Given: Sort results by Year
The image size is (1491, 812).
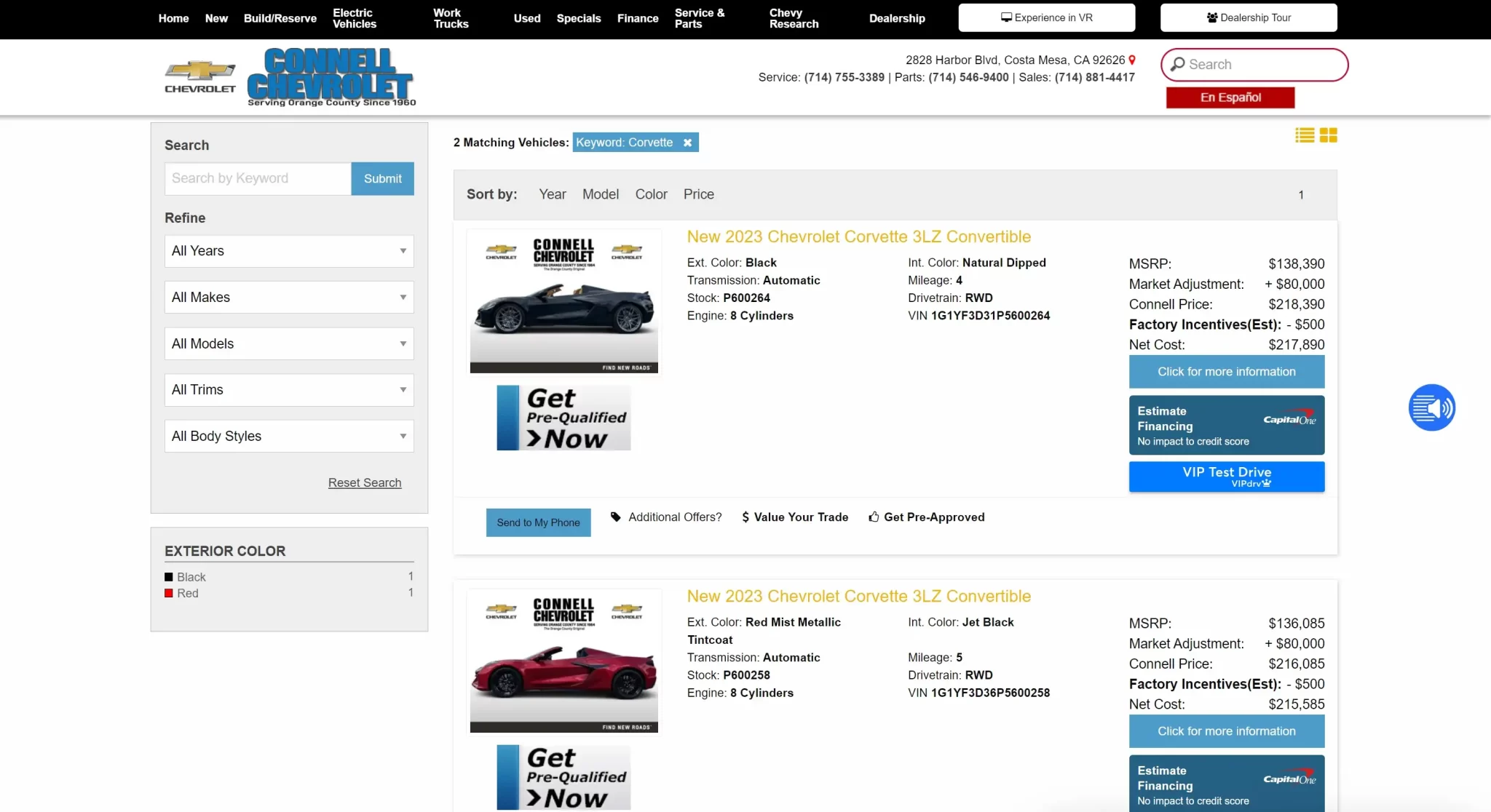Looking at the screenshot, I should click(553, 194).
